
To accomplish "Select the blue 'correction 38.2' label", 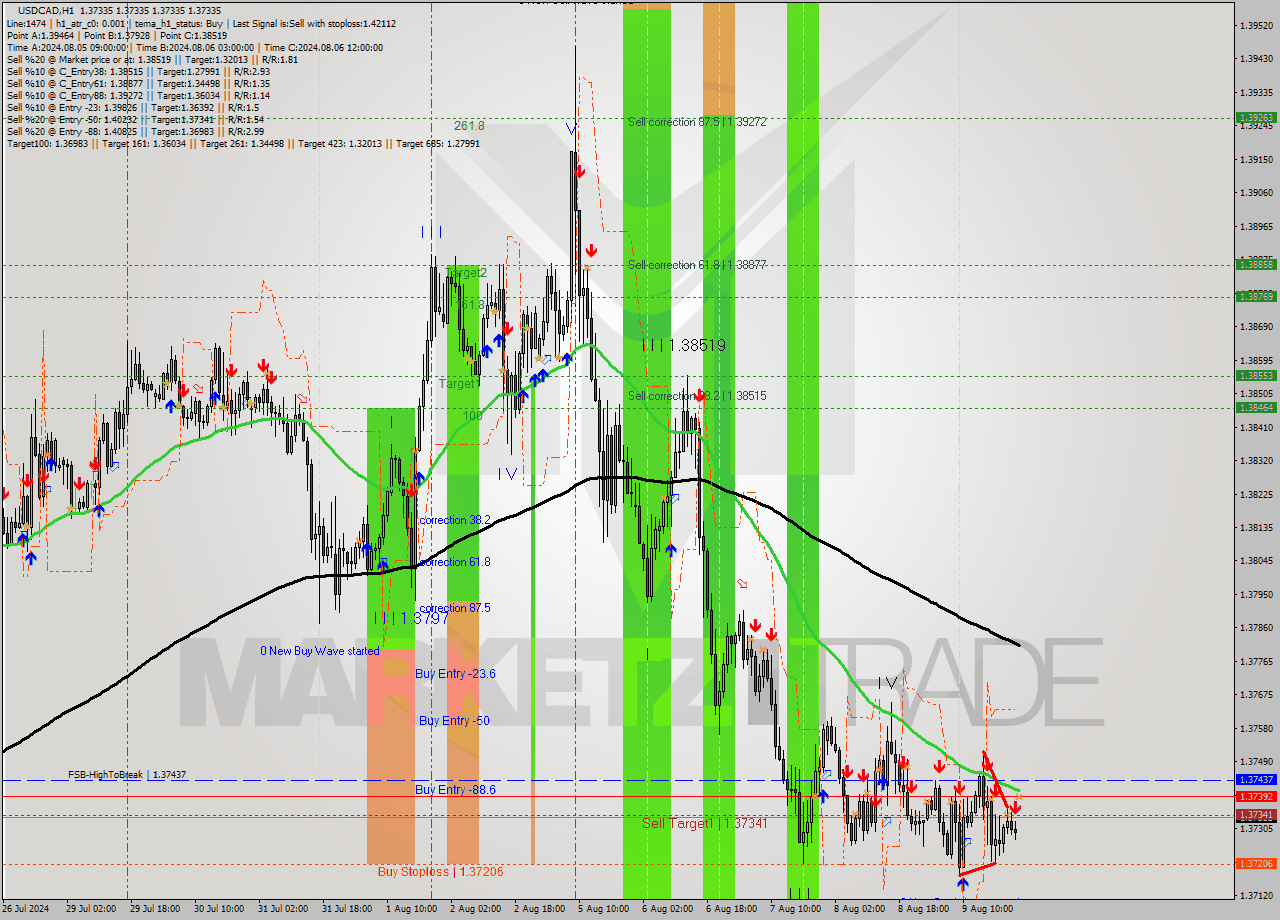I will (x=455, y=520).
